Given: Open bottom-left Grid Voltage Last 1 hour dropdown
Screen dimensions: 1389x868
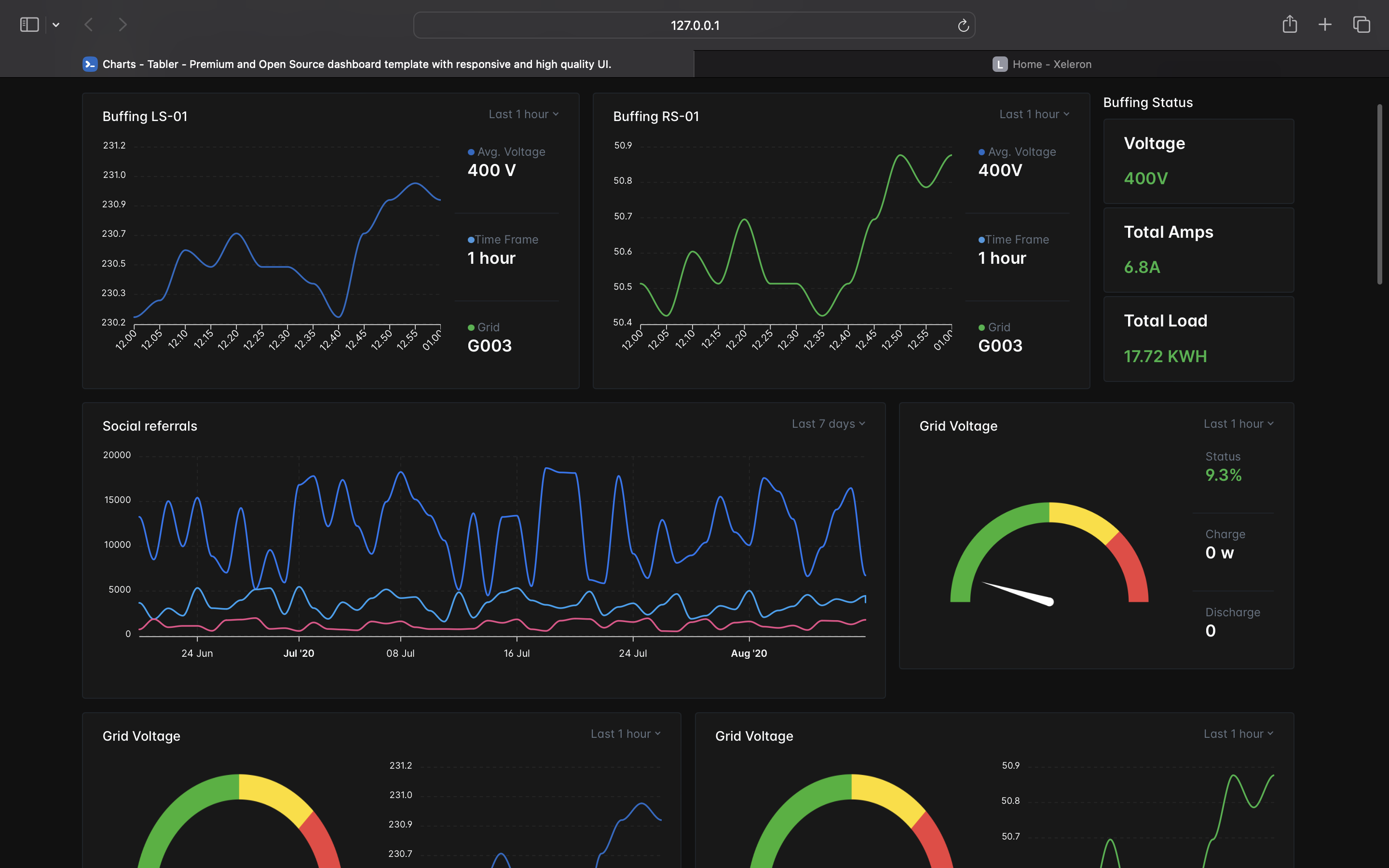Looking at the screenshot, I should click(x=626, y=733).
